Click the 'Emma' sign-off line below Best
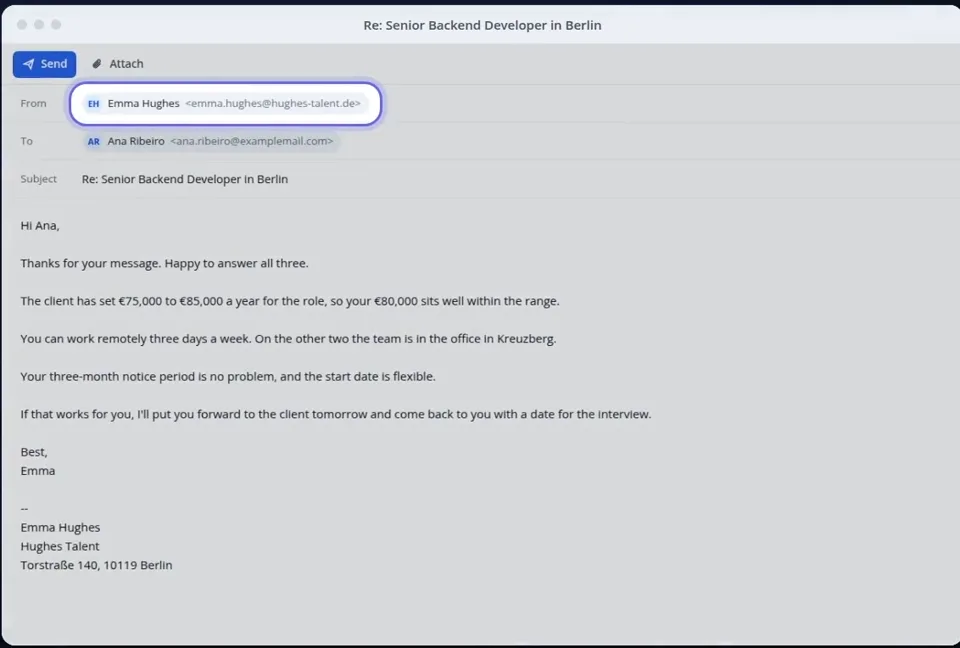Image resolution: width=960 pixels, height=648 pixels. coord(38,471)
